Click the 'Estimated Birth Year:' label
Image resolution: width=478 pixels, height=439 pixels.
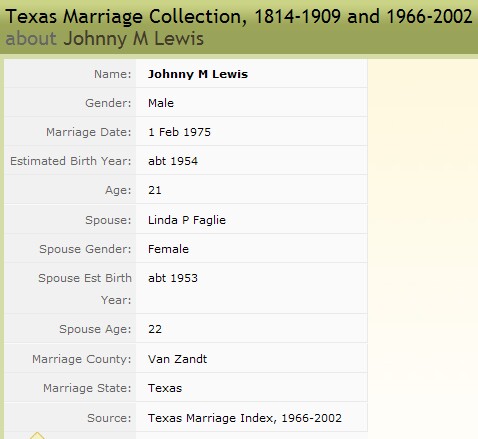coord(71,161)
